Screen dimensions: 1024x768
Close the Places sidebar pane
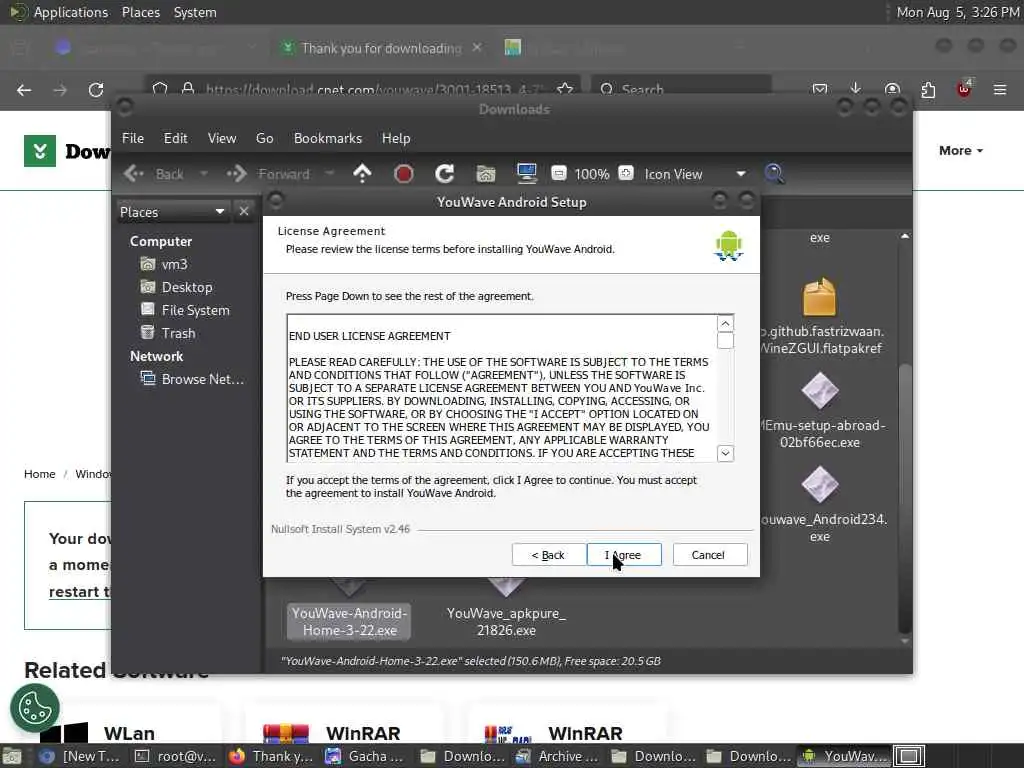244,212
